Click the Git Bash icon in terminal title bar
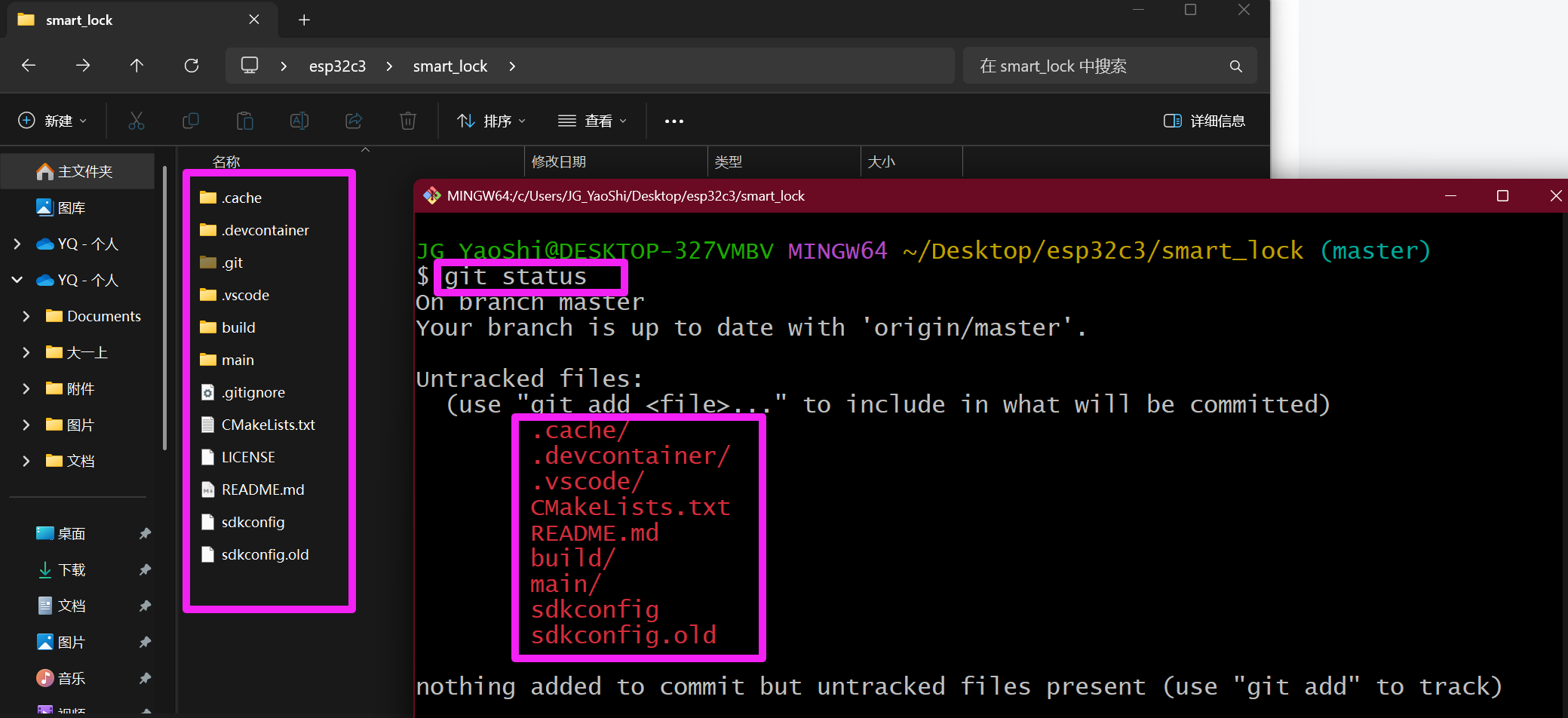The width and height of the screenshot is (1568, 718). (432, 195)
